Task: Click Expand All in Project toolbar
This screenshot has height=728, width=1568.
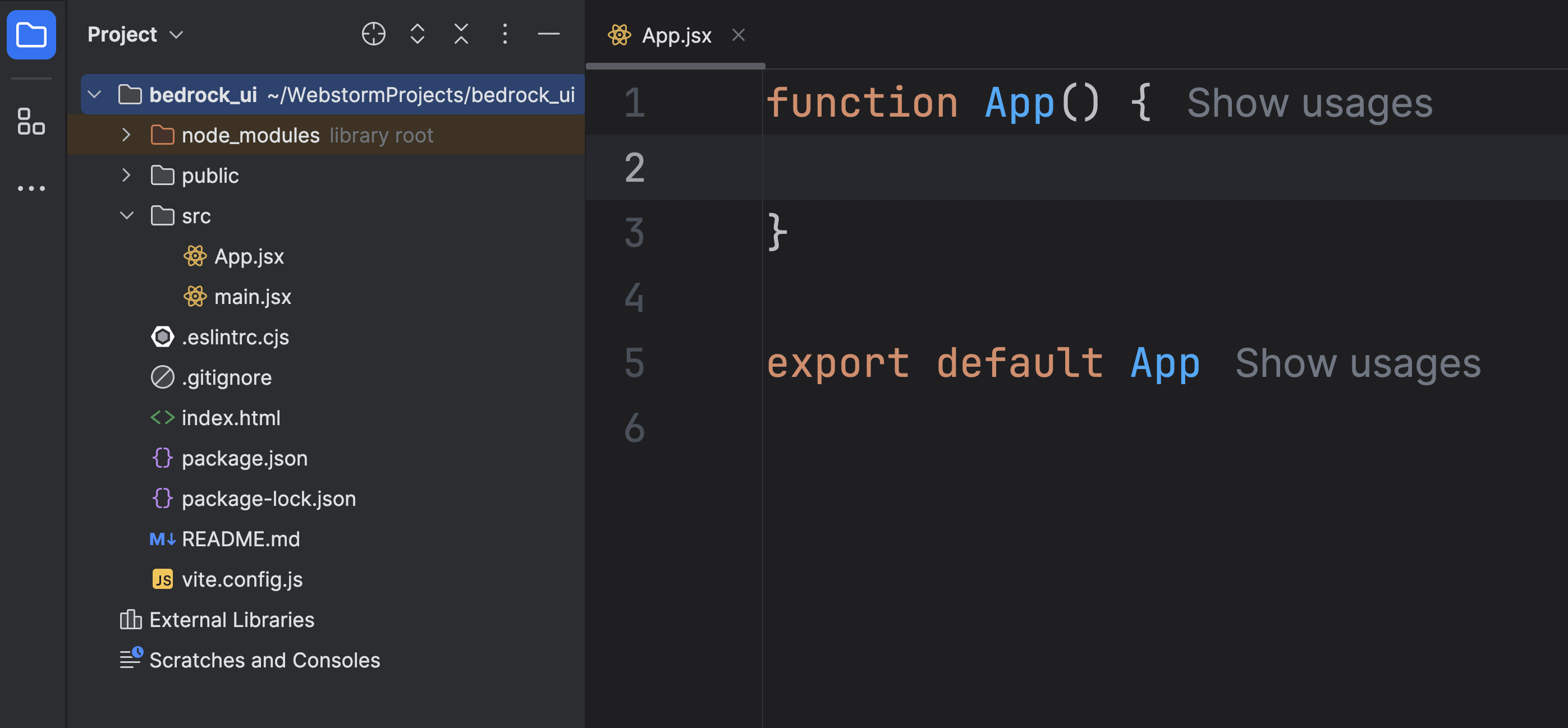Action: (x=417, y=34)
